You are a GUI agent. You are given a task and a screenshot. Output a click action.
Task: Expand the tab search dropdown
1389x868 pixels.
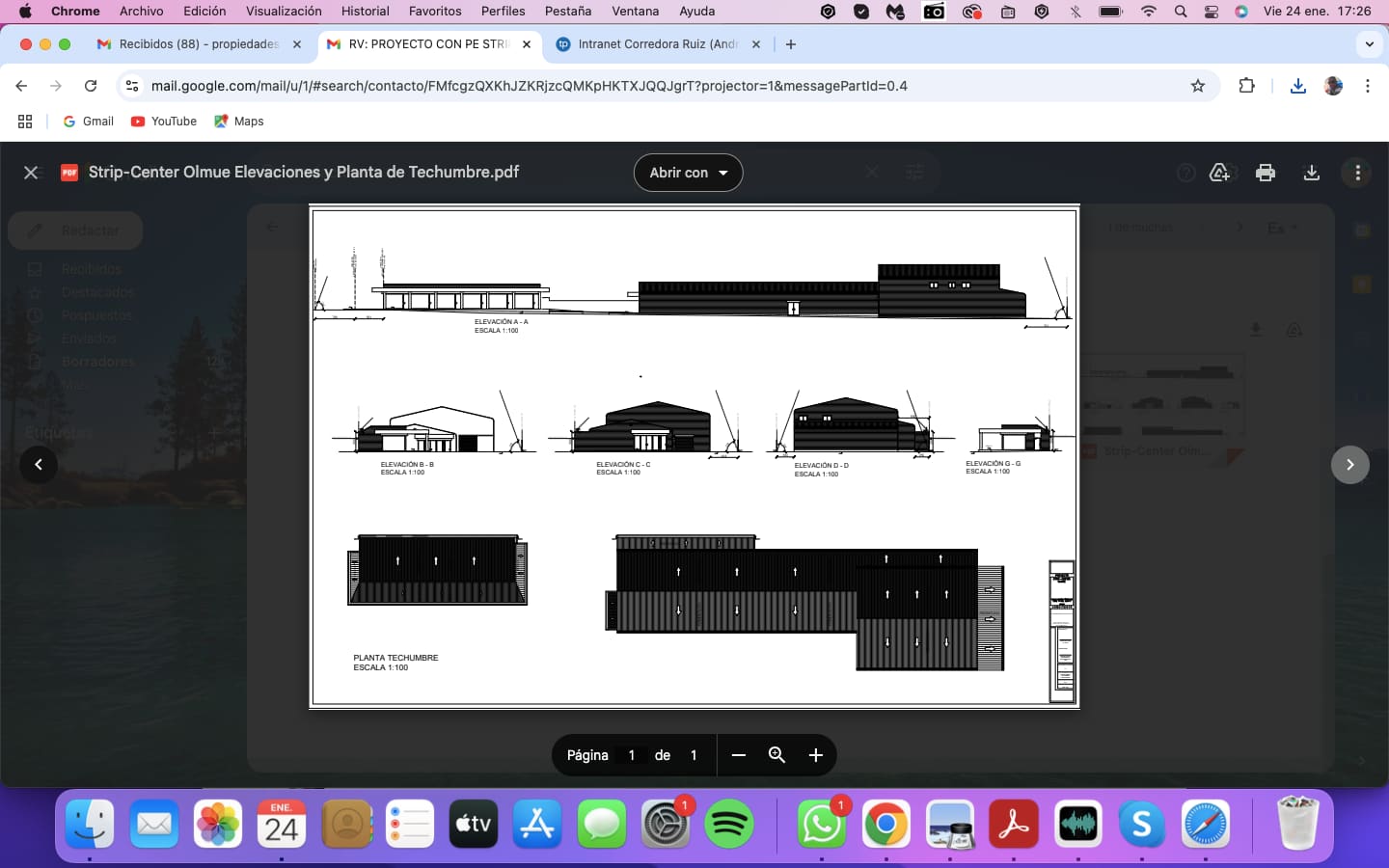(x=1369, y=44)
